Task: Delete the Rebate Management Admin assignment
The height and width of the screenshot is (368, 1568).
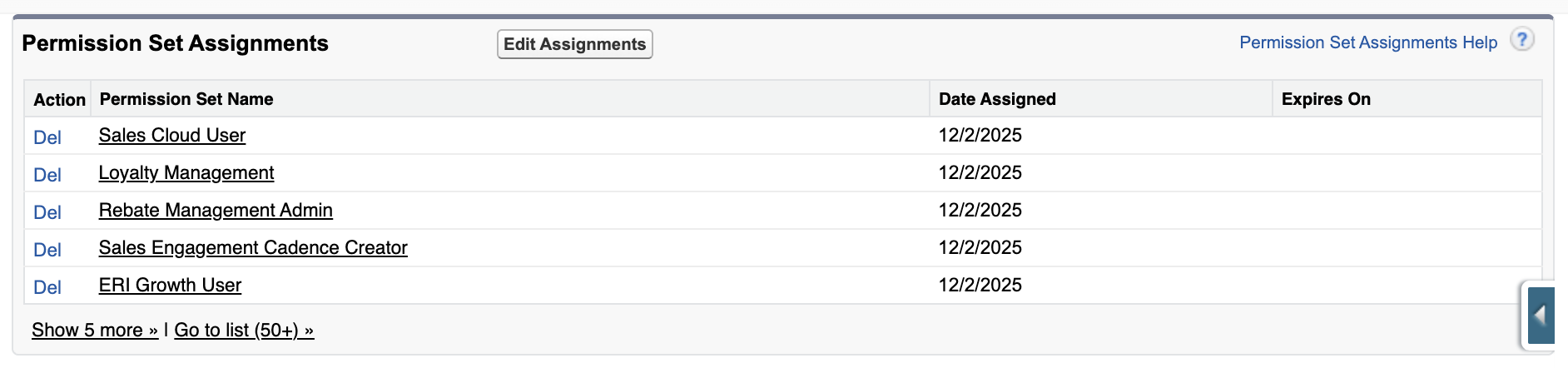Action: tap(47, 212)
